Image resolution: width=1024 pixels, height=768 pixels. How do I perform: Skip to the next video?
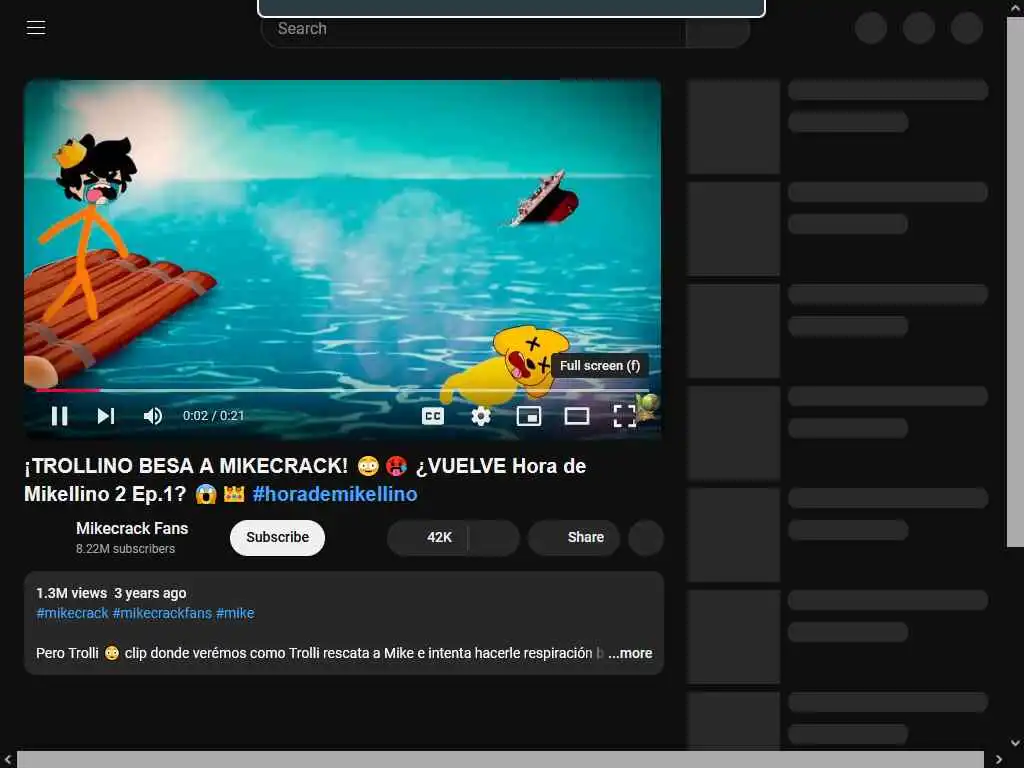(x=106, y=416)
